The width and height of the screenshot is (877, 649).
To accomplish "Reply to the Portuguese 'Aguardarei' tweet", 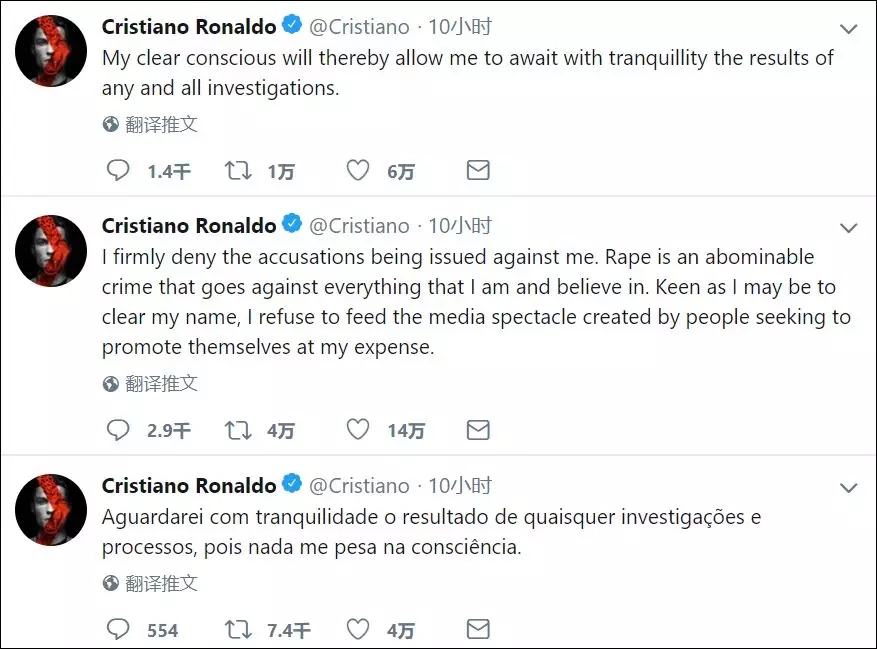I will pyautogui.click(x=118, y=629).
